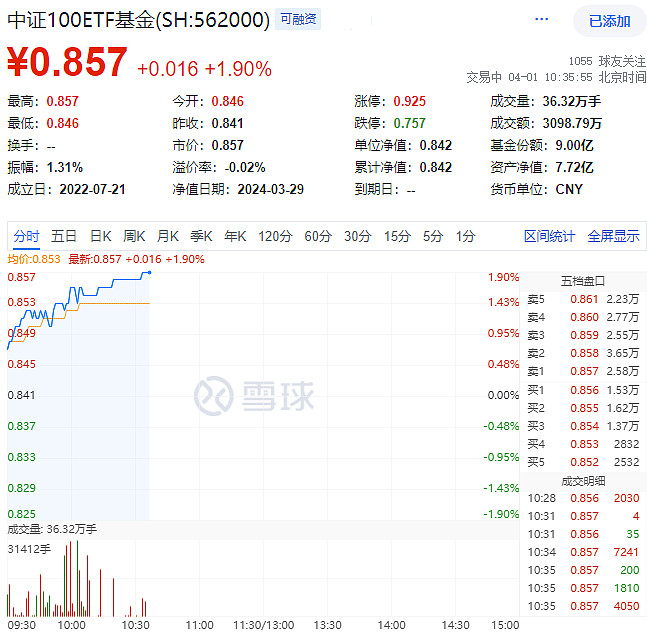Click the 成交明细 panel header

[583, 481]
